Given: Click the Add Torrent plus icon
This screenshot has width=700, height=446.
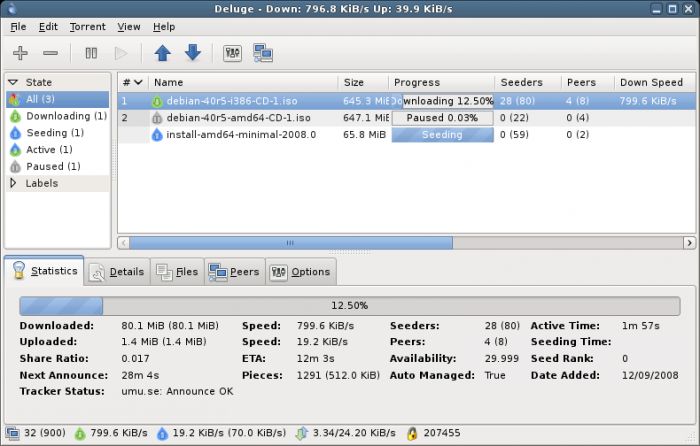Looking at the screenshot, I should pyautogui.click(x=20, y=53).
